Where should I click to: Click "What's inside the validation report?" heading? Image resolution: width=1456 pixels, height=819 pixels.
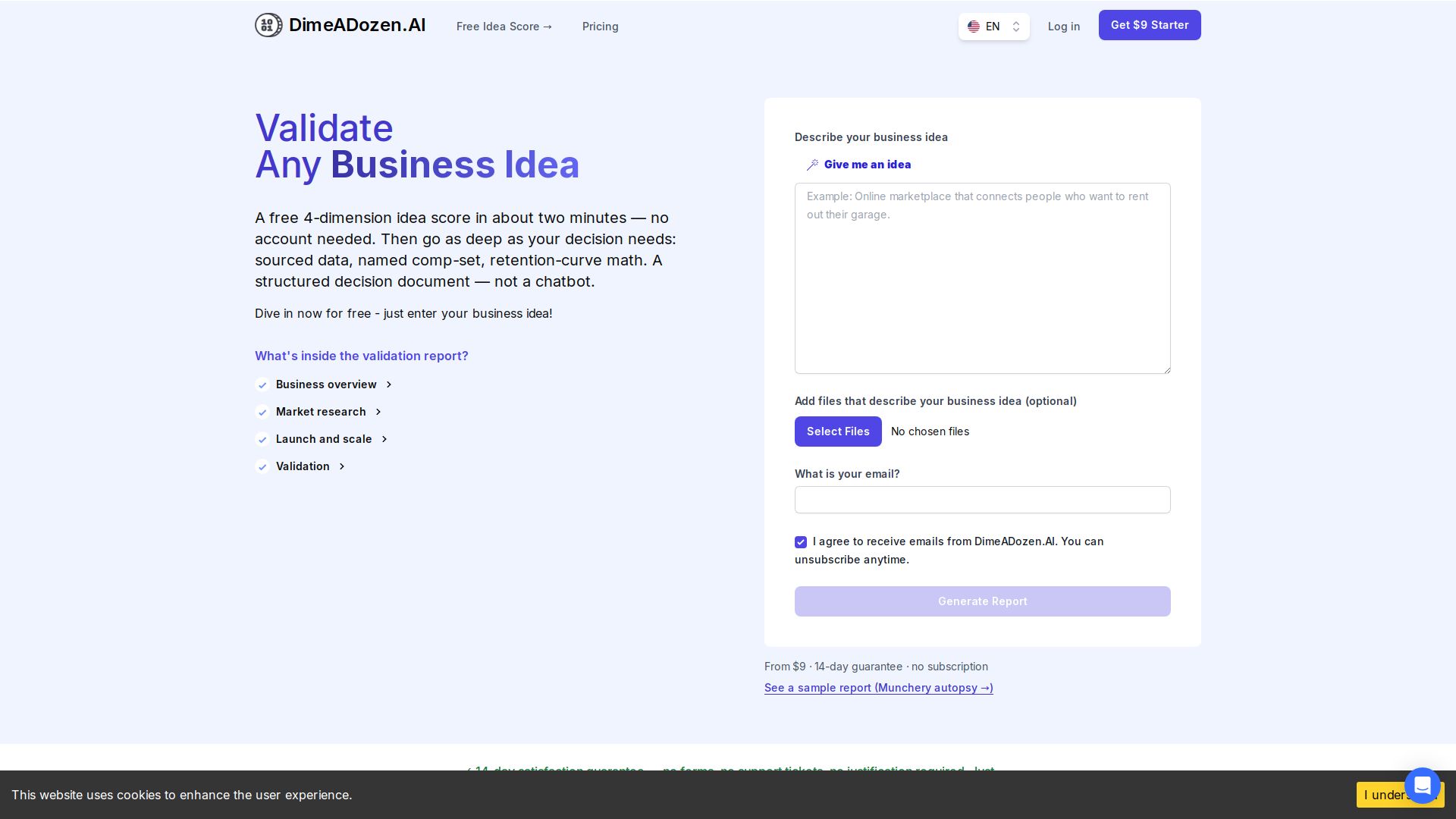coord(362,356)
